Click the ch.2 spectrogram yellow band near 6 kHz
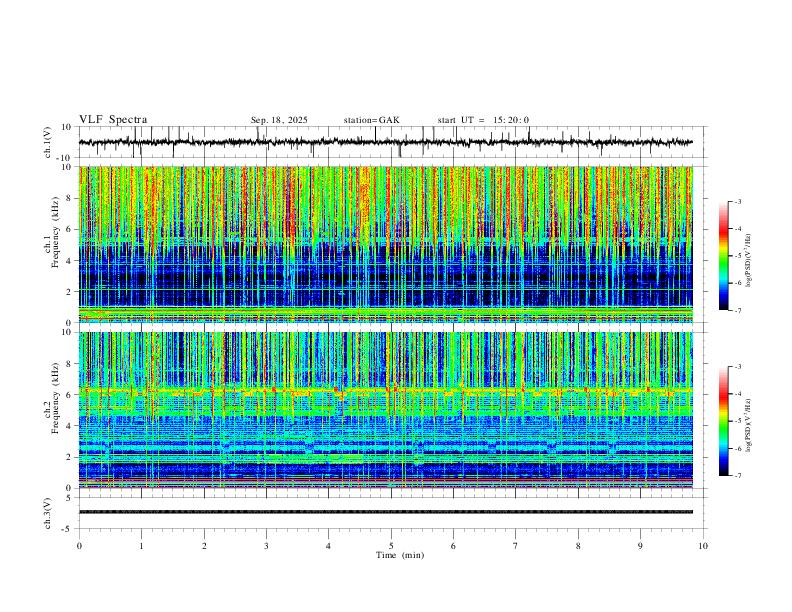The height and width of the screenshot is (612, 792). tap(385, 390)
